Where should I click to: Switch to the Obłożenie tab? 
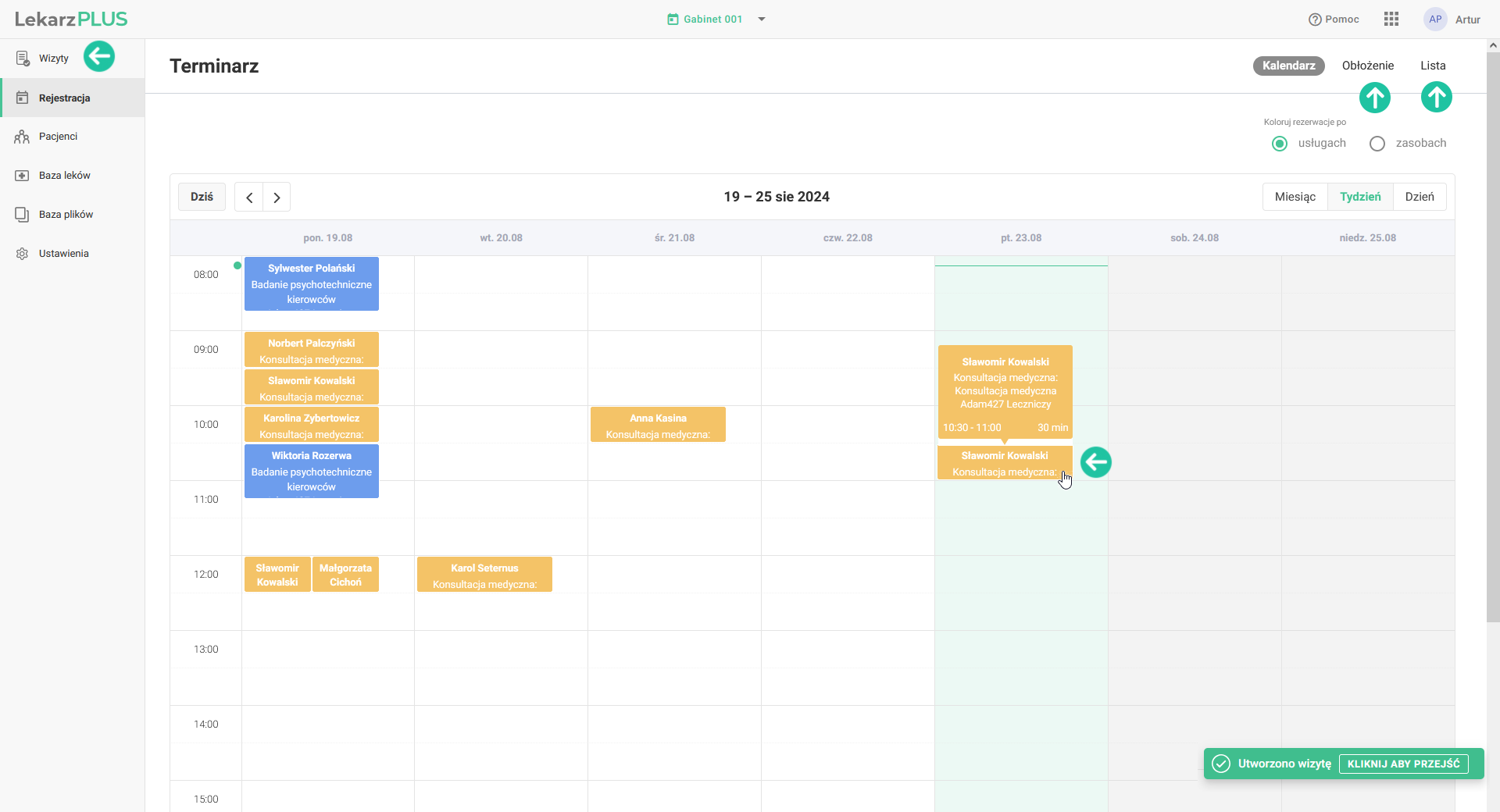[1367, 66]
